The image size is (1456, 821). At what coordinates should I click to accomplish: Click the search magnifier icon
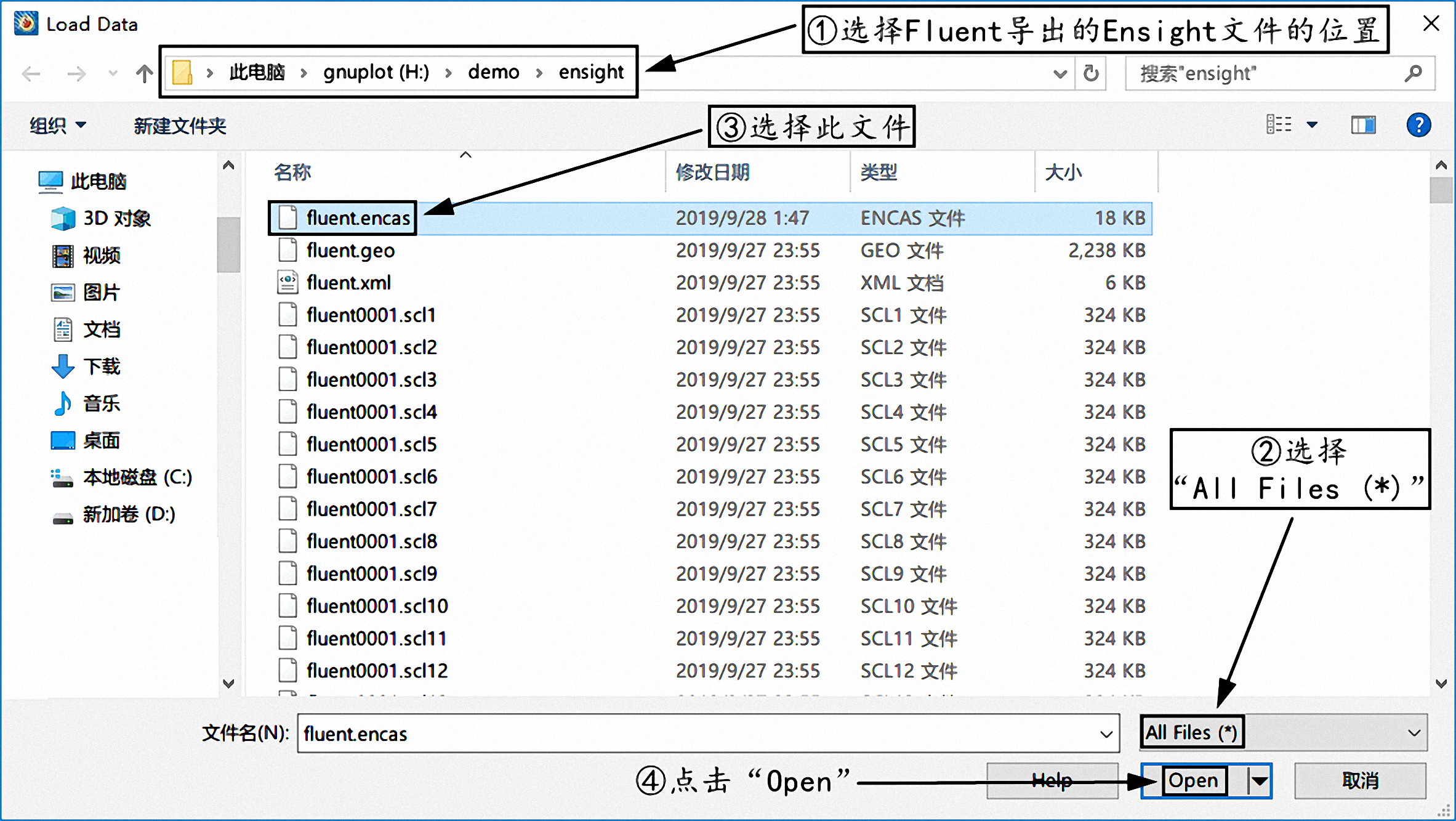[1413, 73]
